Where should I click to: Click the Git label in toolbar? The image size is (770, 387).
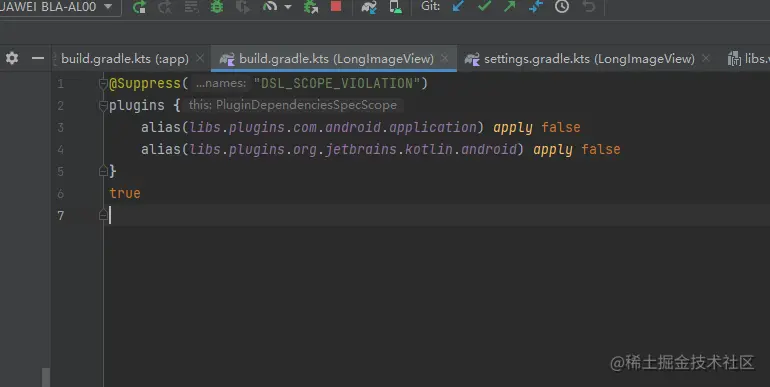pyautogui.click(x=430, y=6)
